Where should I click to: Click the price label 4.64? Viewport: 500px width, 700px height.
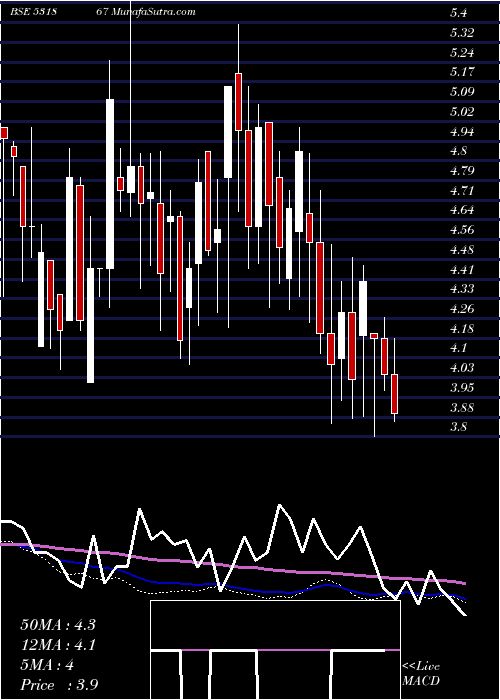click(462, 210)
